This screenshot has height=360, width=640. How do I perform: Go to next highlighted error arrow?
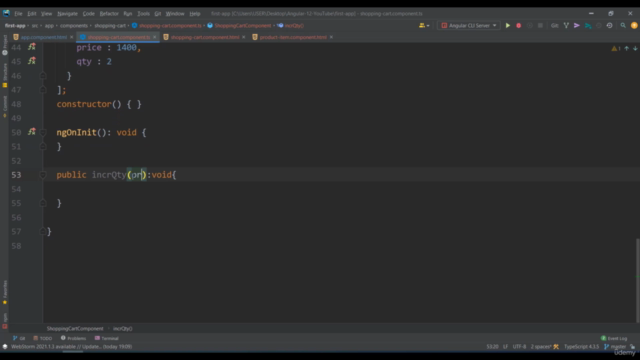(x=635, y=48)
